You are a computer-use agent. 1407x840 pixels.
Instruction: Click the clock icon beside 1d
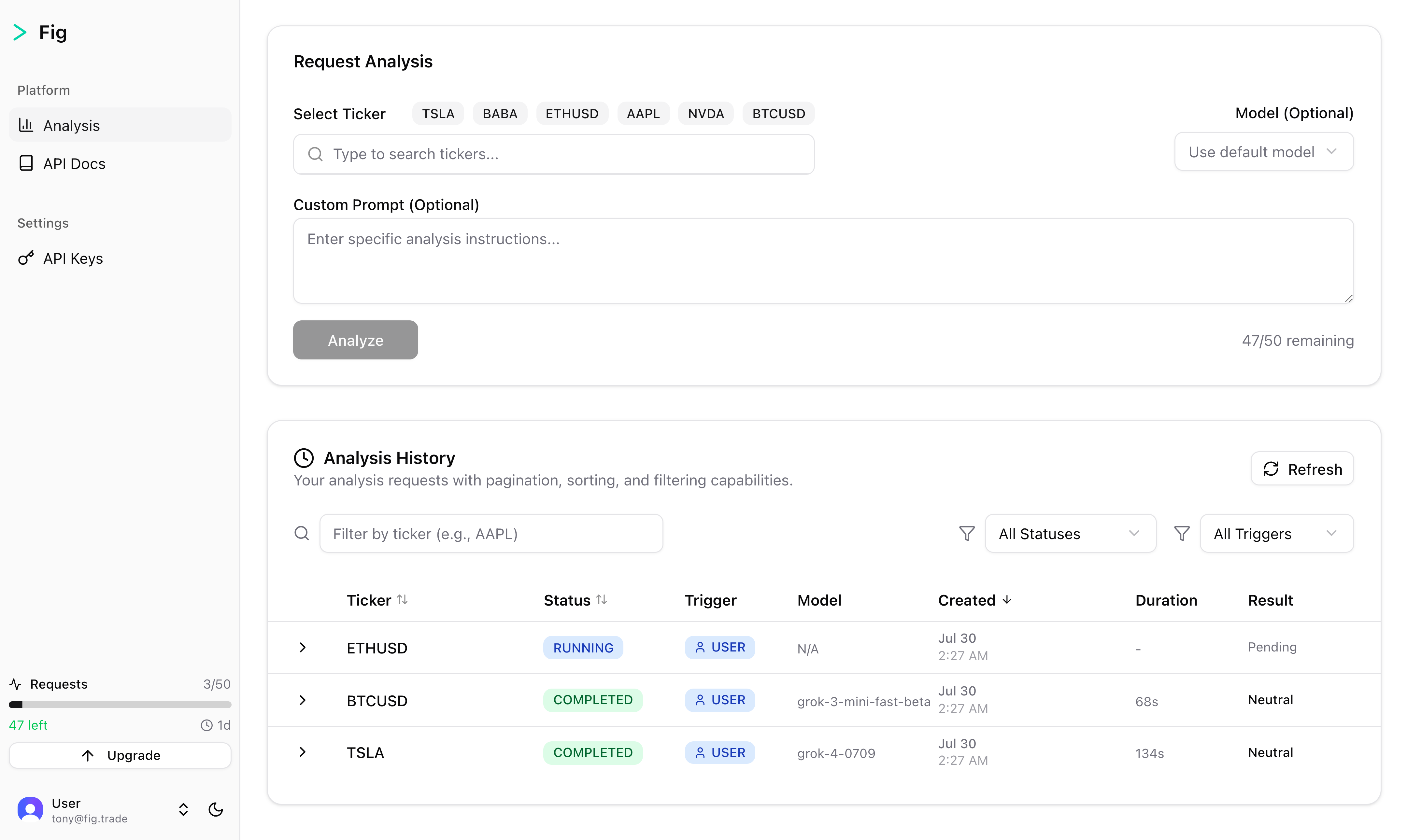207,725
